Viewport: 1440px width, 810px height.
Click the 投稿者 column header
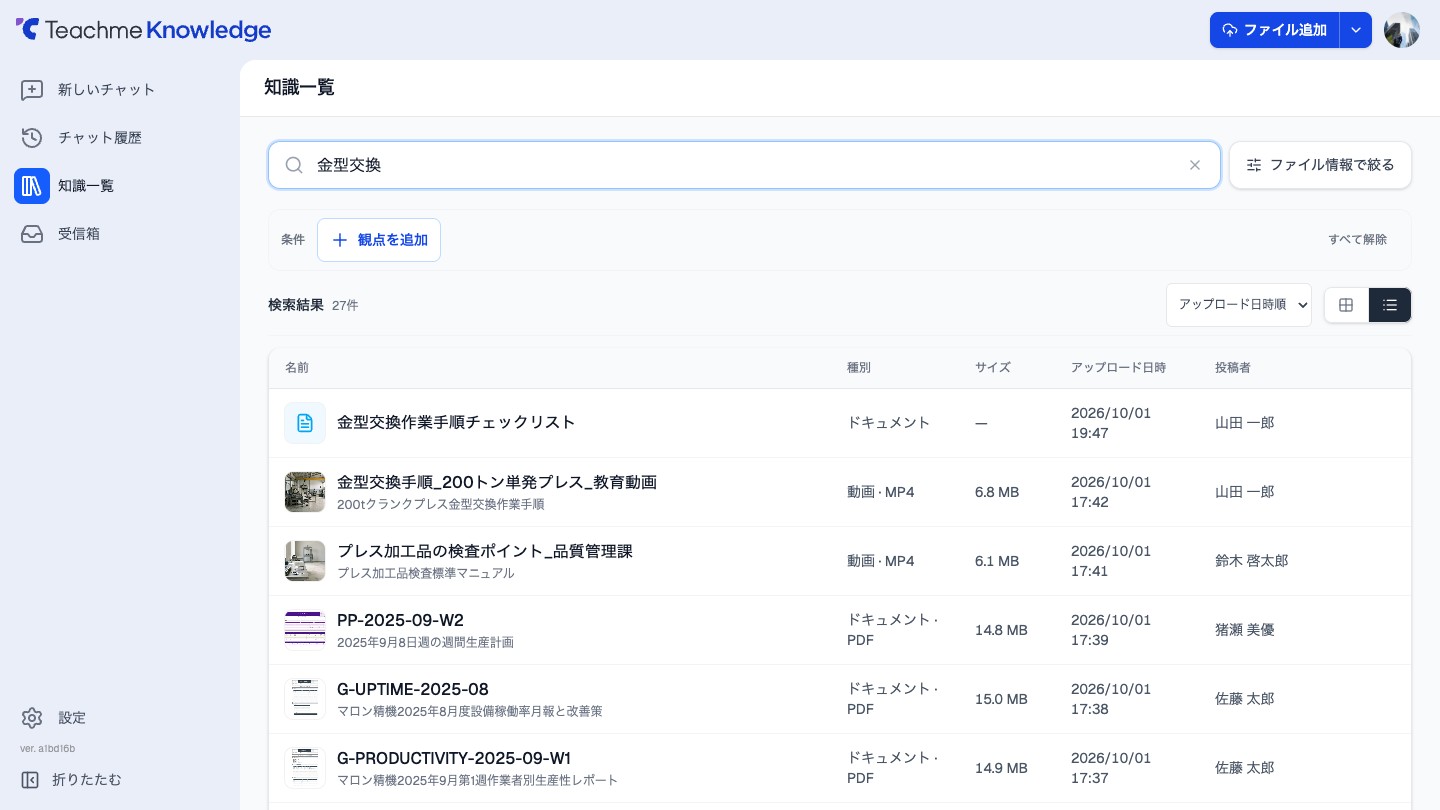1233,368
